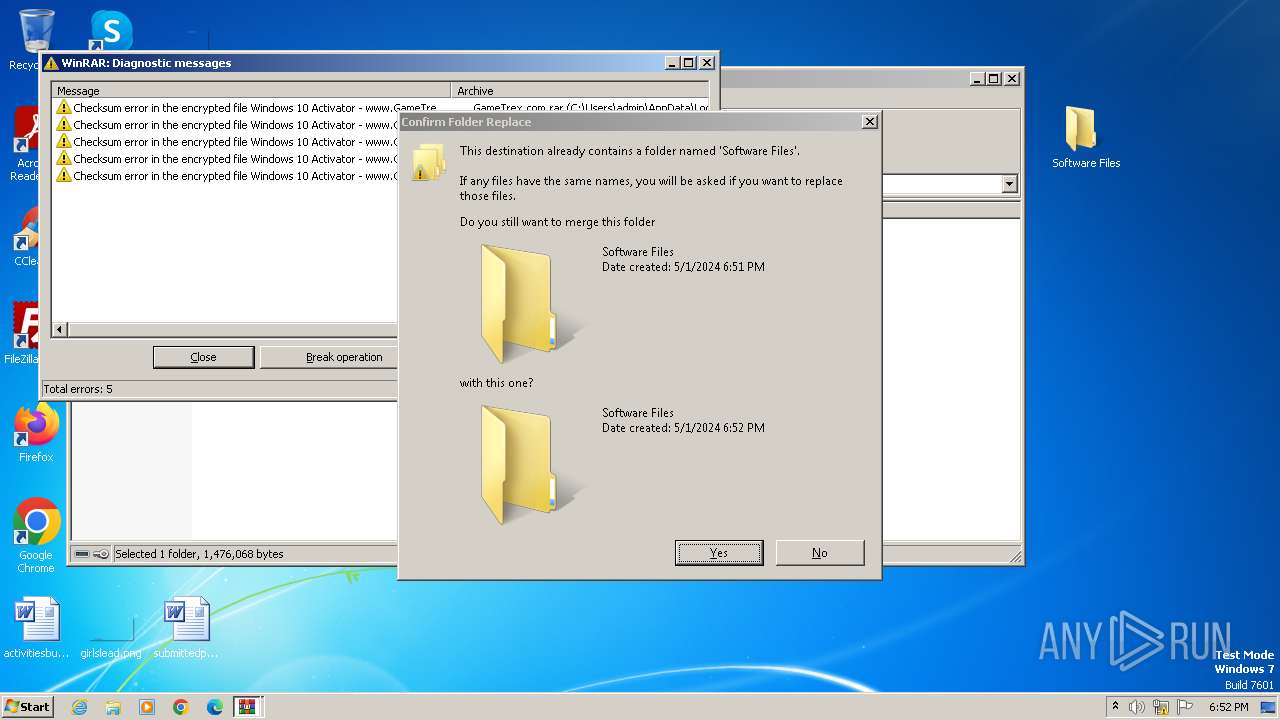Select the checksum error row ending in www.GameTre
Viewport: 1280px width, 720px height.
(x=245, y=108)
